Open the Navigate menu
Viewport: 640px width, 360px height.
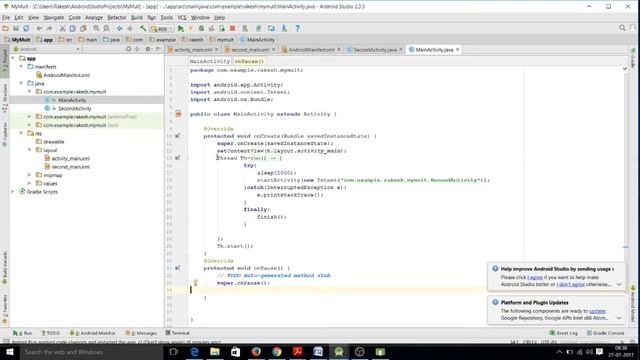click(x=54, y=18)
